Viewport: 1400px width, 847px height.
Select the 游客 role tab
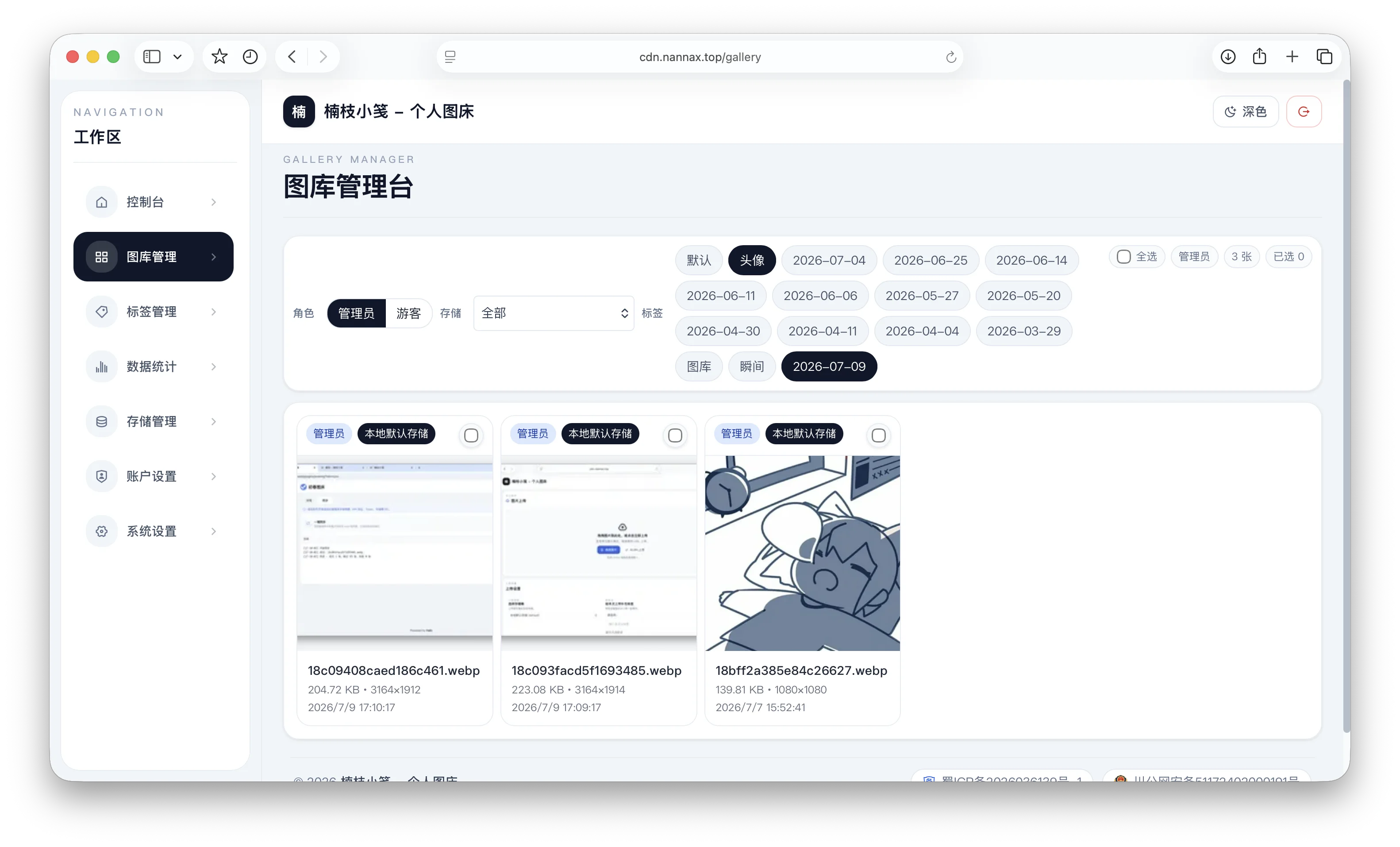(x=408, y=313)
